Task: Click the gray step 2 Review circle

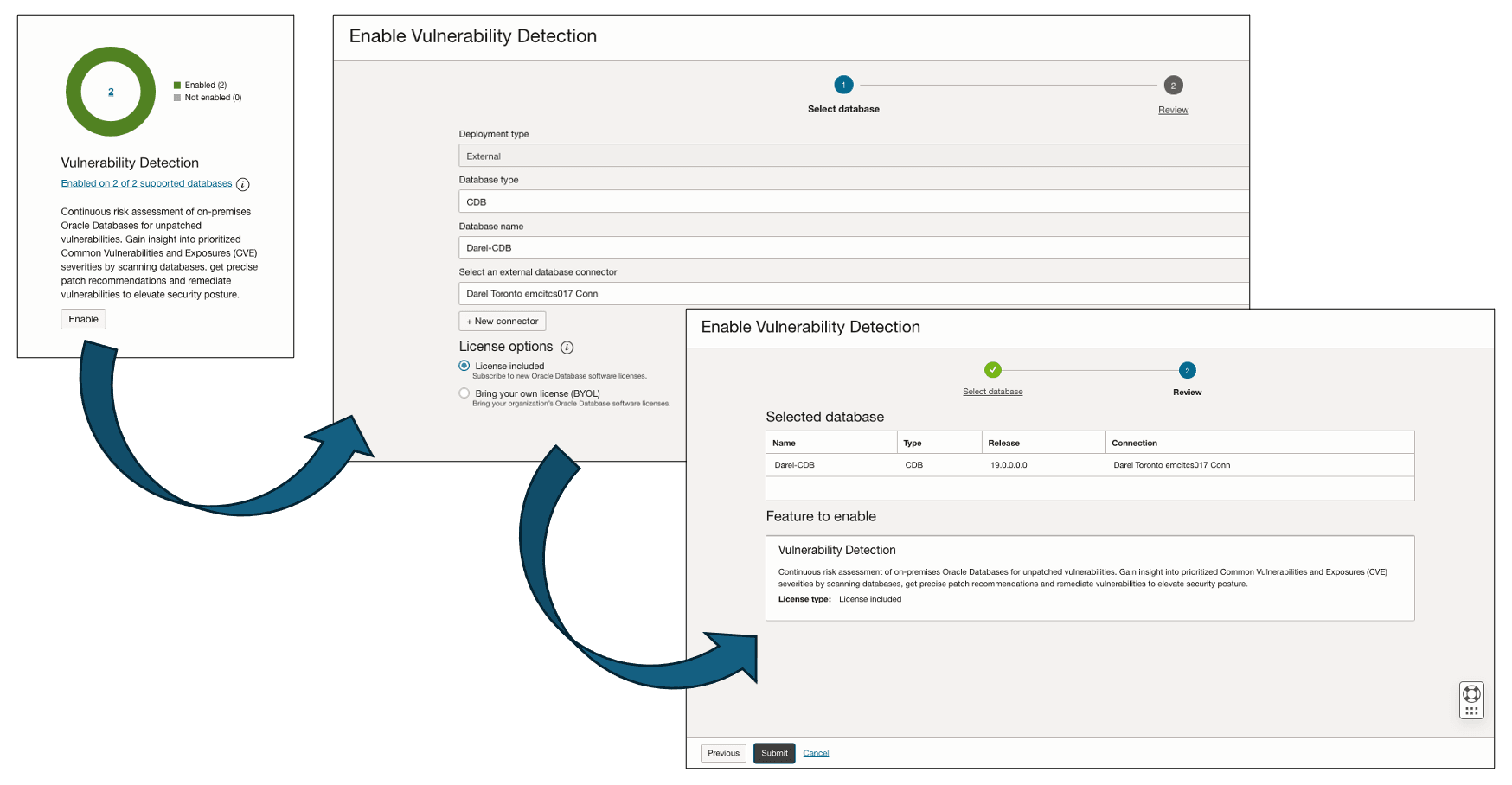Action: 1173,86
